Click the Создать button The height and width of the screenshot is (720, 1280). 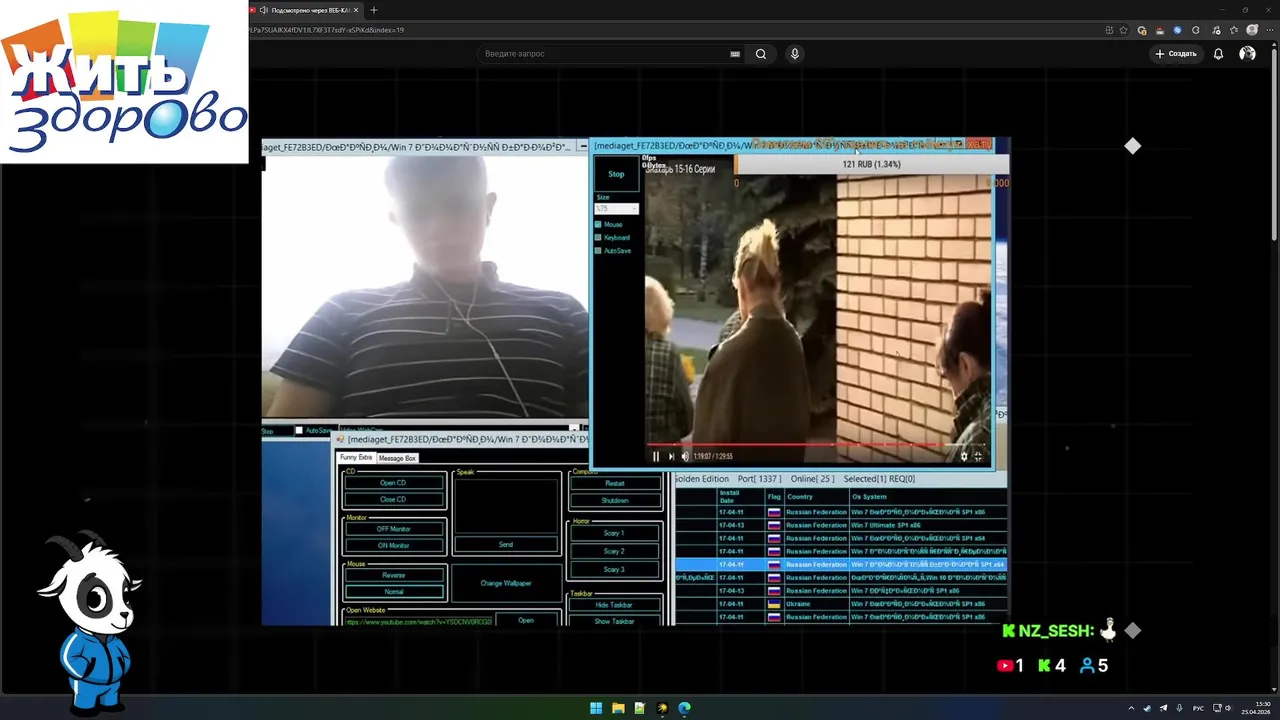[1176, 54]
